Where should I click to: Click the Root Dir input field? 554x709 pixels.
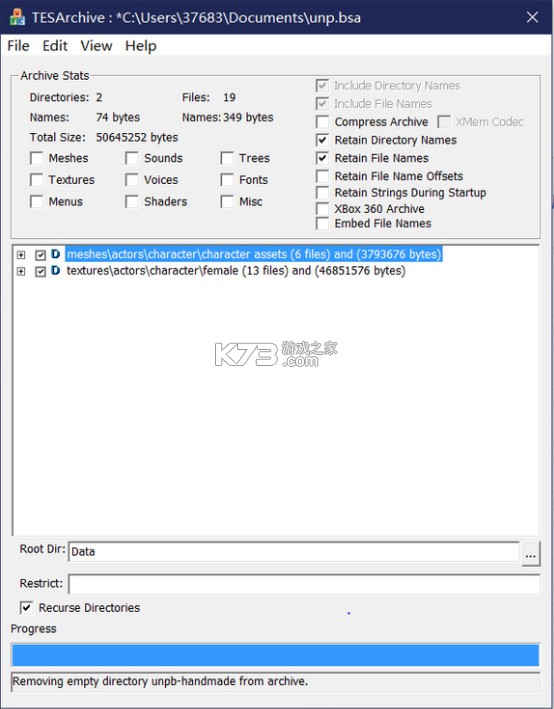point(294,552)
